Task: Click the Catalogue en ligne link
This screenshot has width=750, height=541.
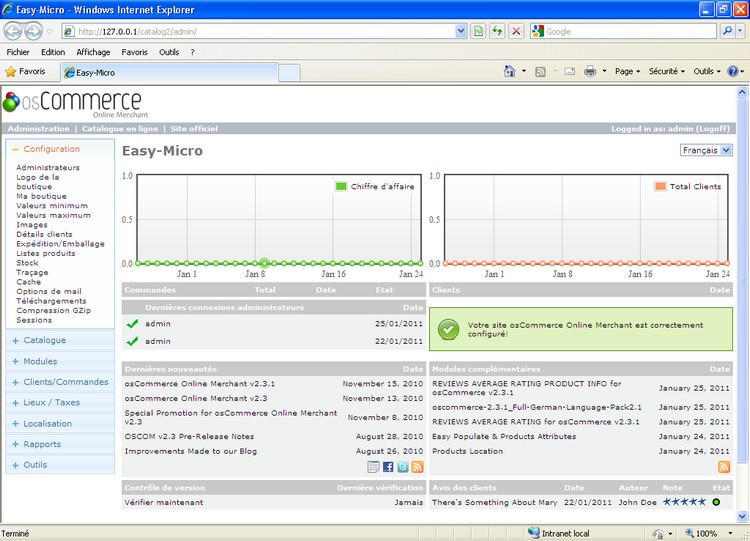Action: pyautogui.click(x=120, y=129)
